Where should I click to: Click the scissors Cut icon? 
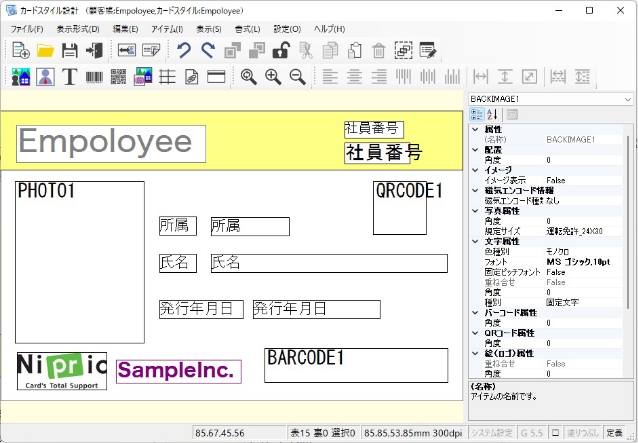click(x=306, y=50)
